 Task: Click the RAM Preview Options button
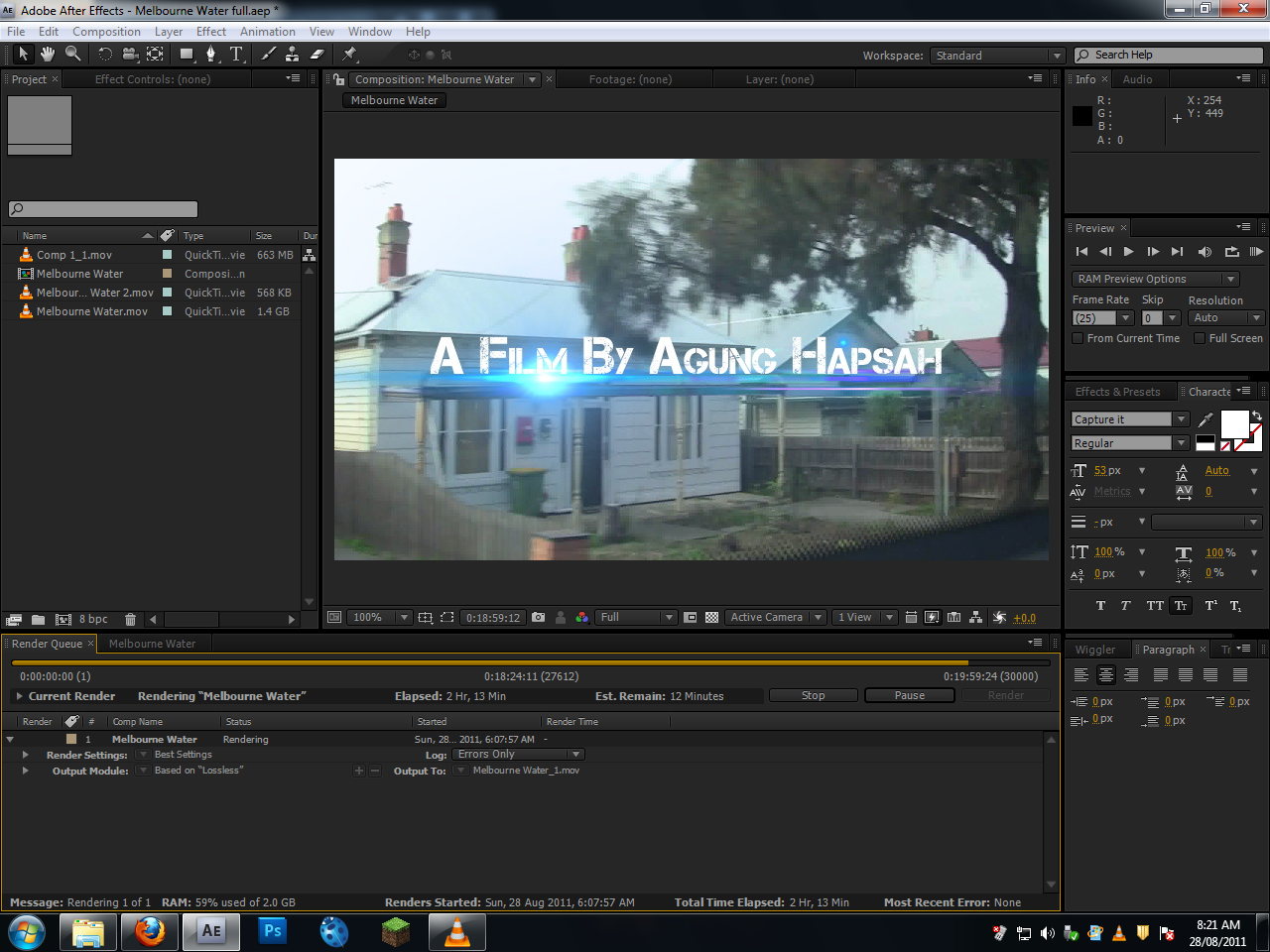1155,279
